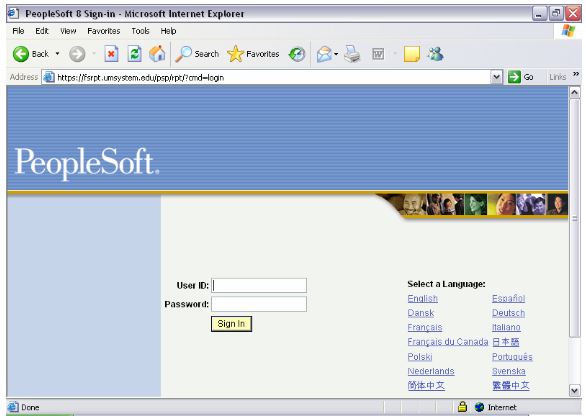Close the Internet Explorer window

tap(573, 14)
